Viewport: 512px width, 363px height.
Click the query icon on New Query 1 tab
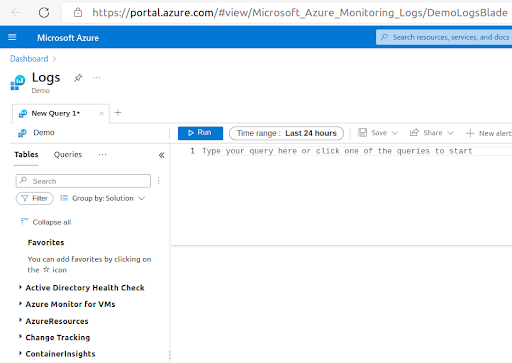point(23,114)
